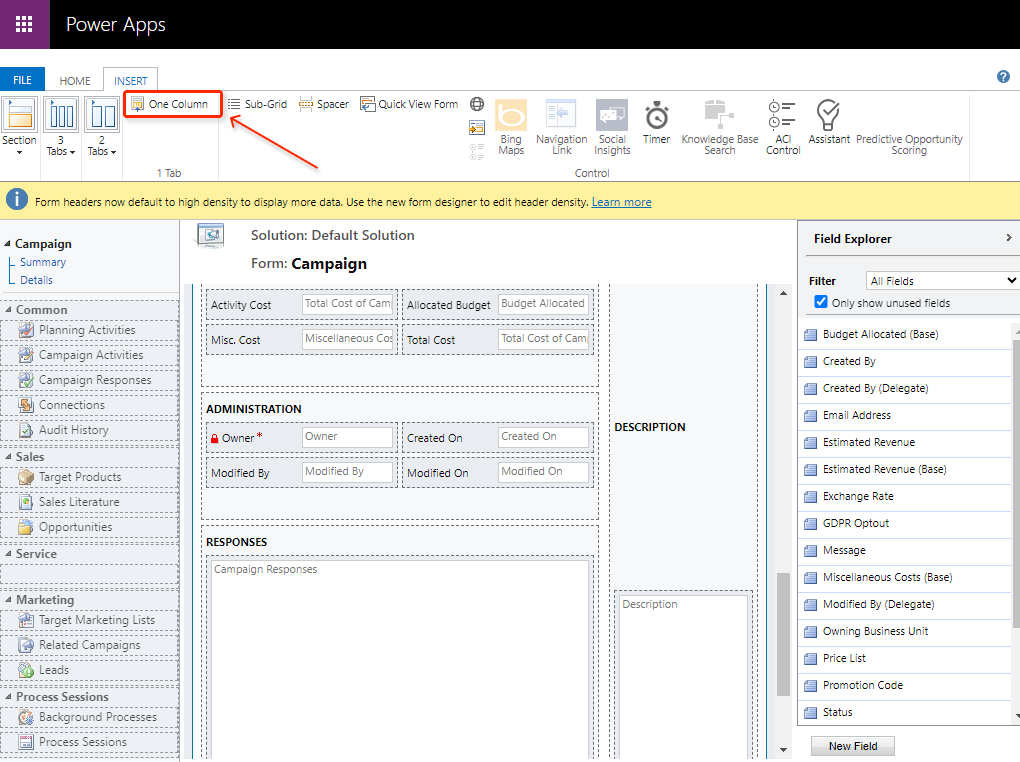Click form canvas scrollbar down arrow
1020x762 pixels.
783,750
